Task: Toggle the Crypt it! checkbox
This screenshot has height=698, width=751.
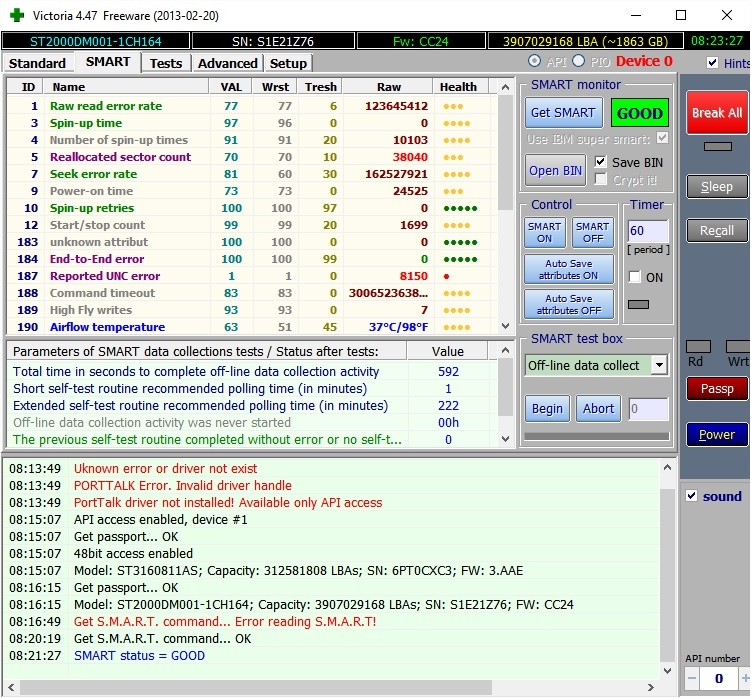Action: [x=600, y=180]
